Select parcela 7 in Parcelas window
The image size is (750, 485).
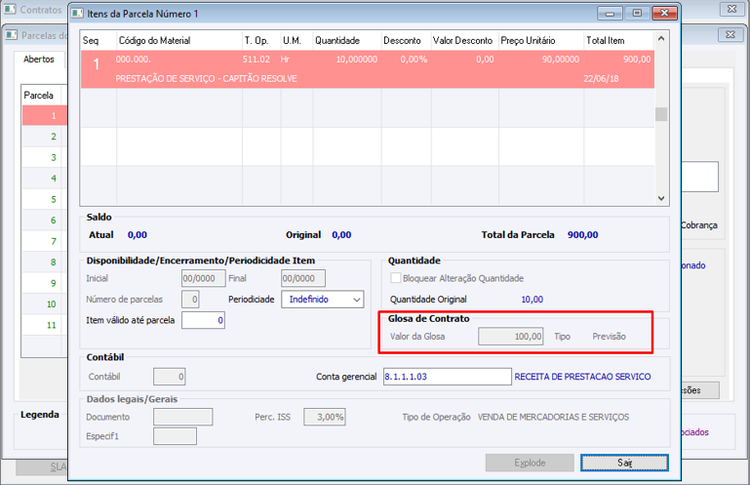point(44,241)
